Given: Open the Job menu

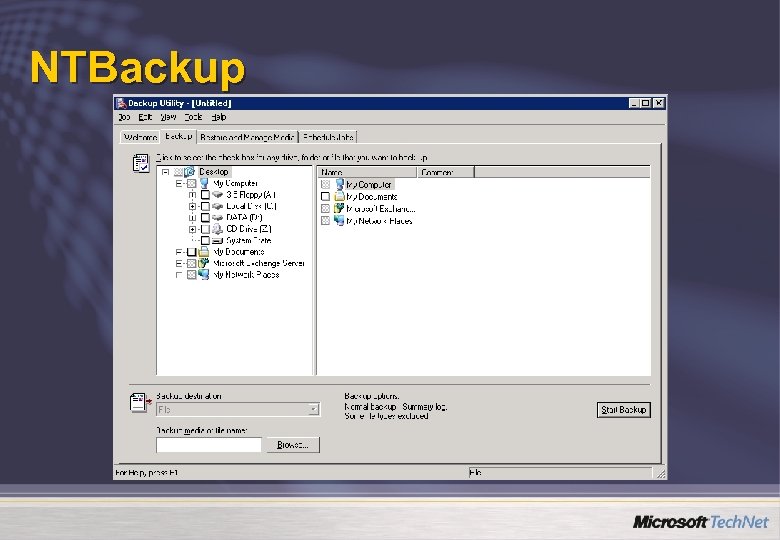Looking at the screenshot, I should click(124, 117).
